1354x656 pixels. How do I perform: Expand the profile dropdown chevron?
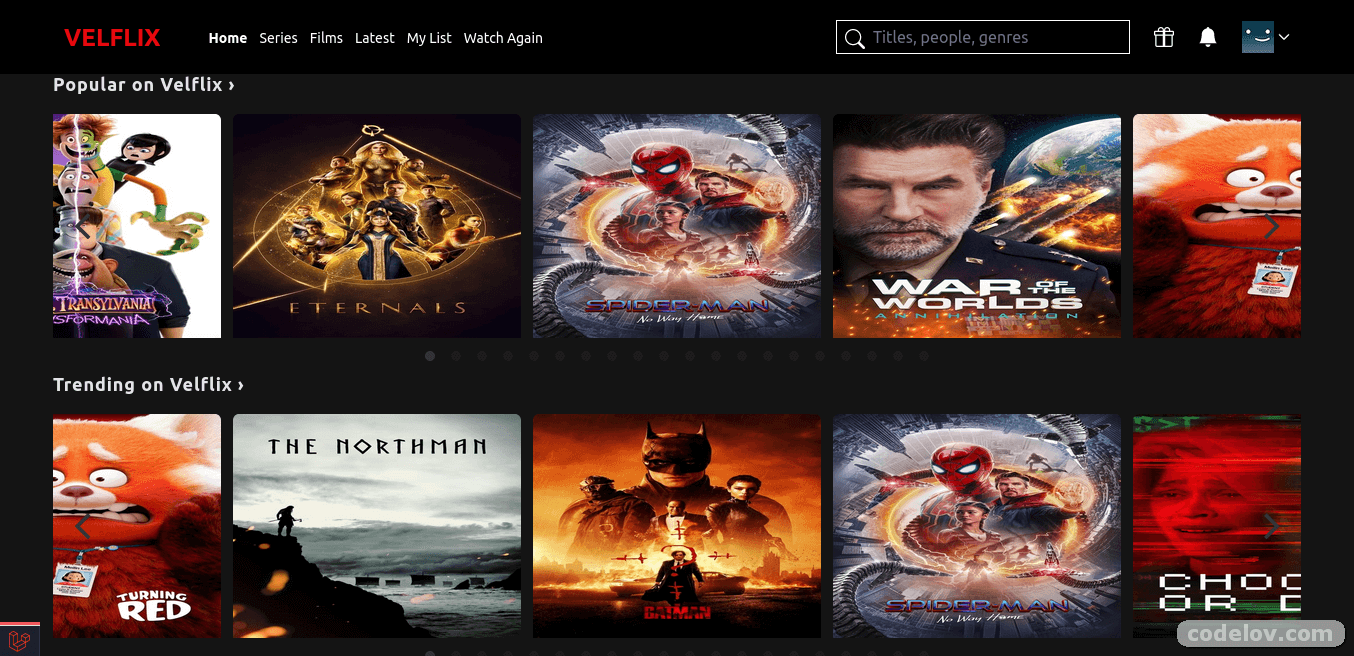click(1284, 37)
